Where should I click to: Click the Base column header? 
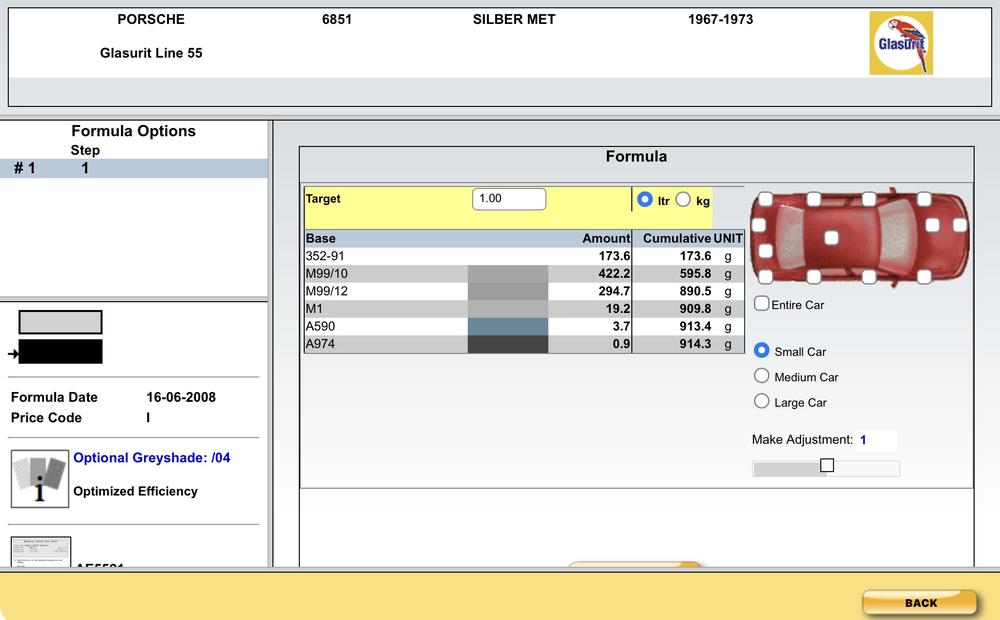pos(321,239)
